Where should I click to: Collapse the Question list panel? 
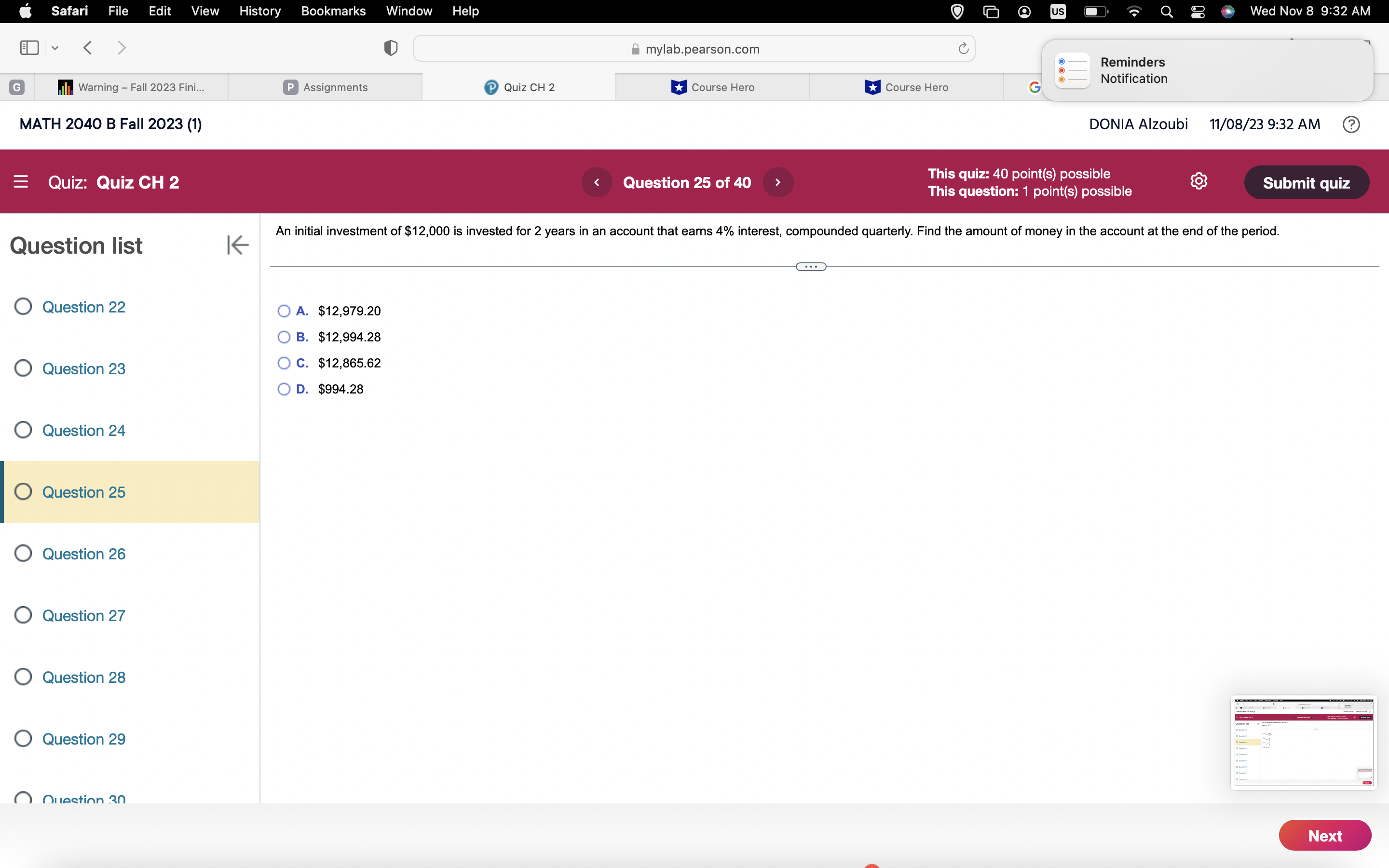click(x=237, y=245)
